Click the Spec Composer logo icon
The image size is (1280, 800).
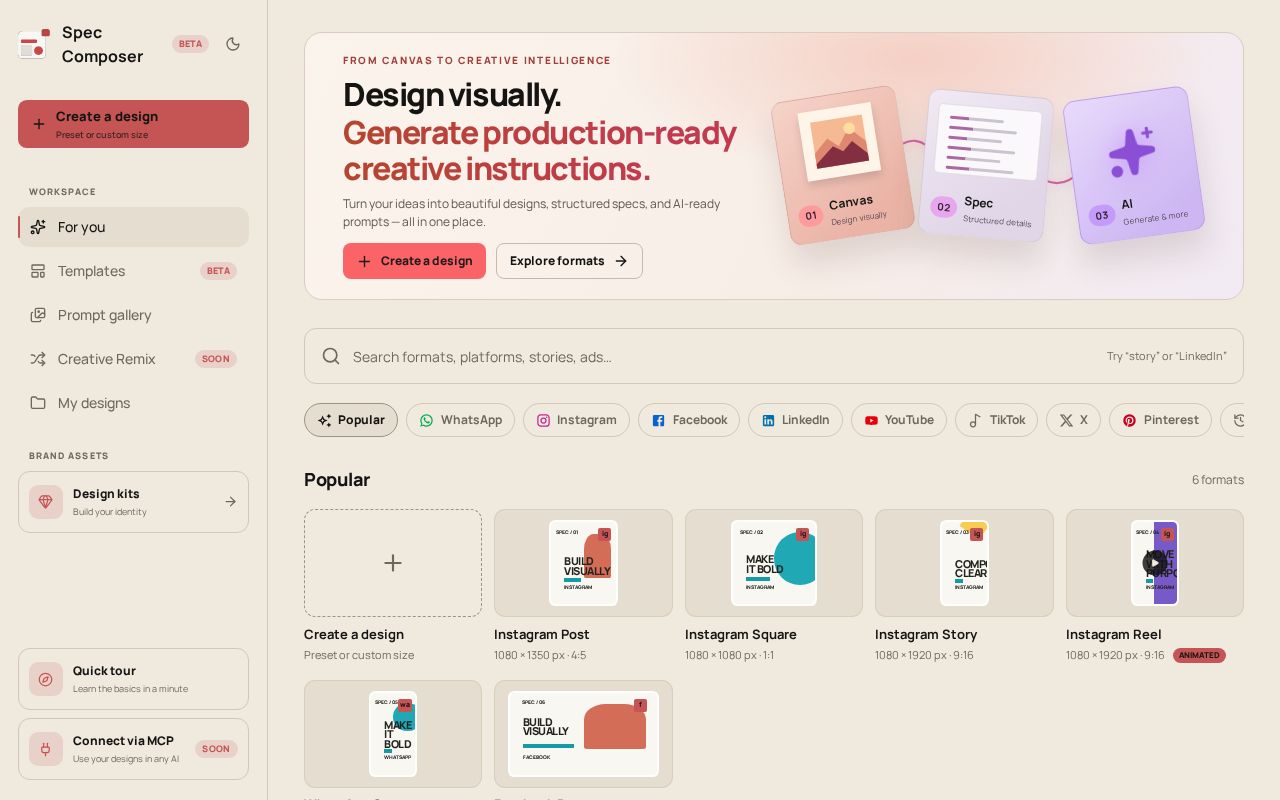tap(33, 44)
